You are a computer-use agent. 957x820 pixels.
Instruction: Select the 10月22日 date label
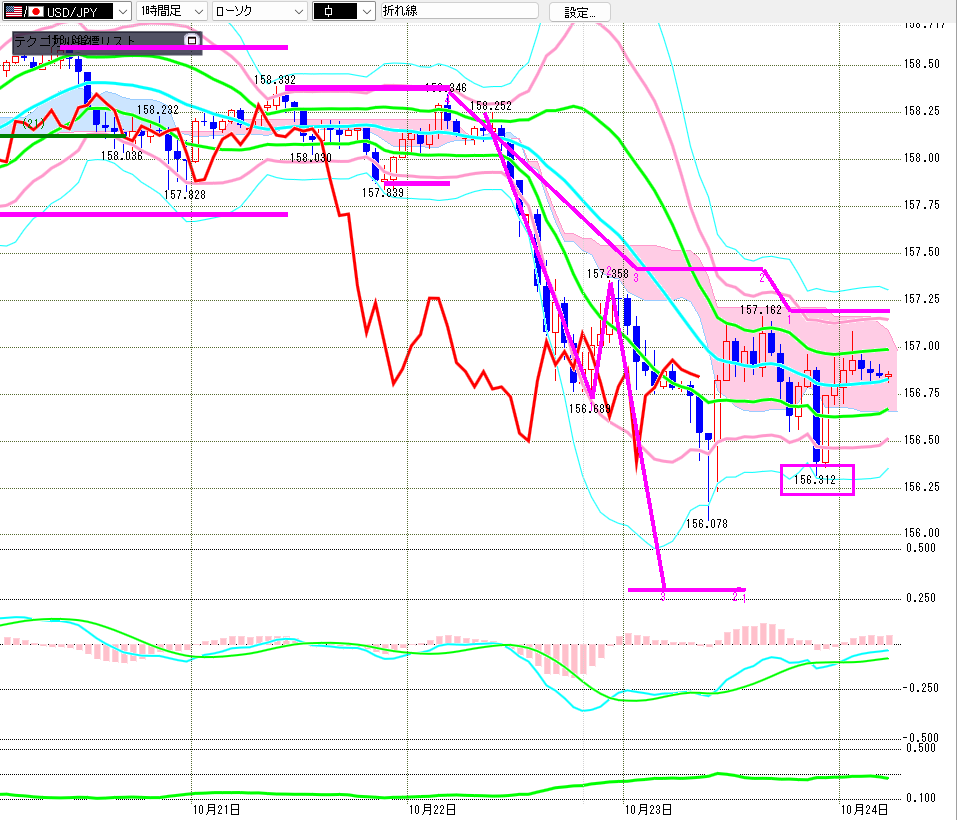[x=432, y=810]
